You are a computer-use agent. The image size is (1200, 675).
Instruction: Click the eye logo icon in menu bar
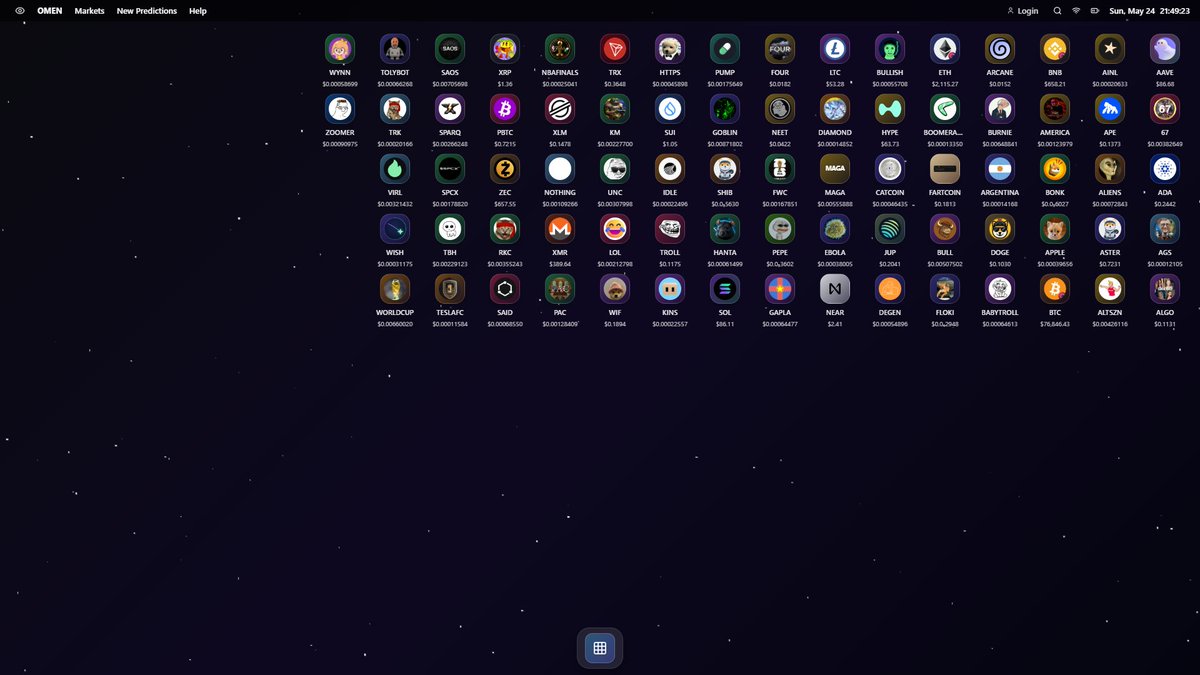pyautogui.click(x=20, y=11)
